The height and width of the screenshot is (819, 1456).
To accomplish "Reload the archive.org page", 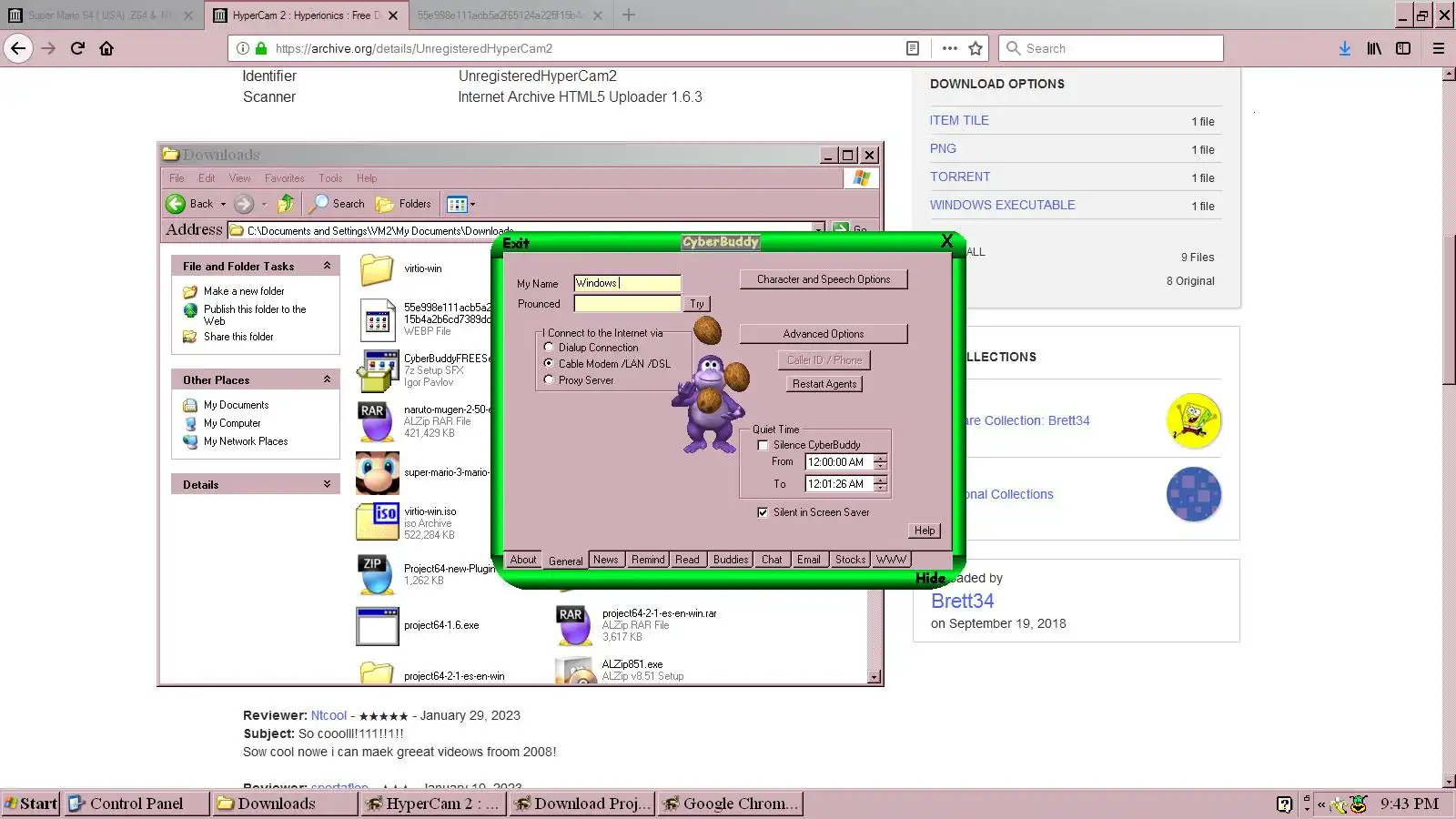I will [77, 48].
